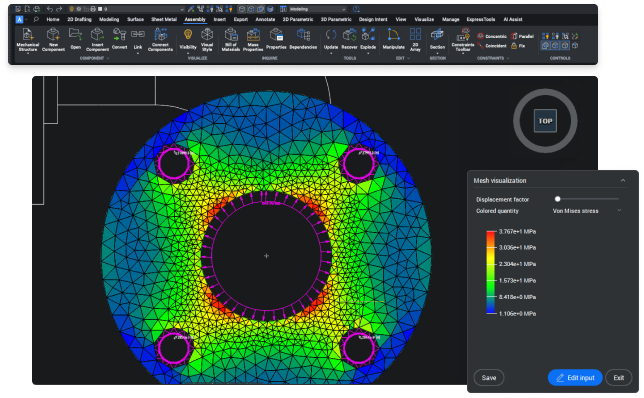Apply the Concentric constraint

[492, 36]
